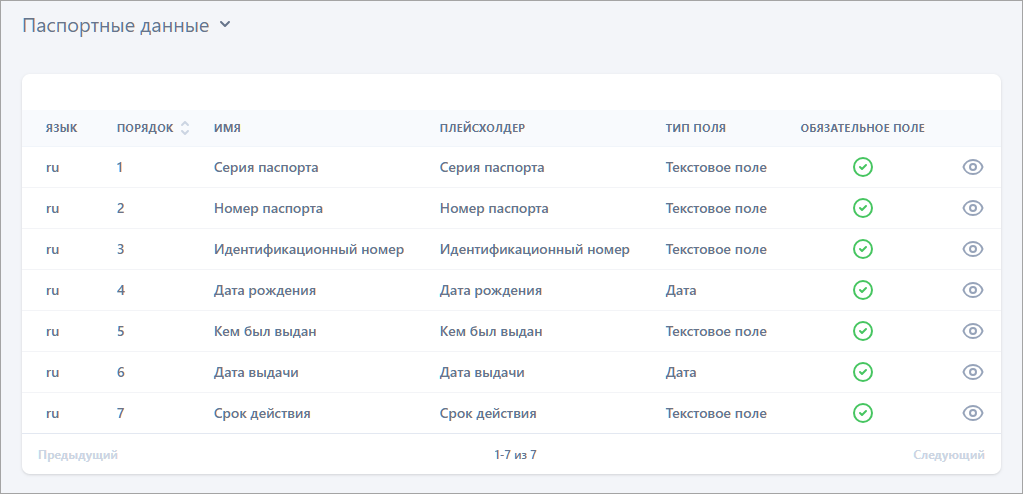Click required checkmark for Кем был выдан
This screenshot has width=1023, height=494.
863,331
